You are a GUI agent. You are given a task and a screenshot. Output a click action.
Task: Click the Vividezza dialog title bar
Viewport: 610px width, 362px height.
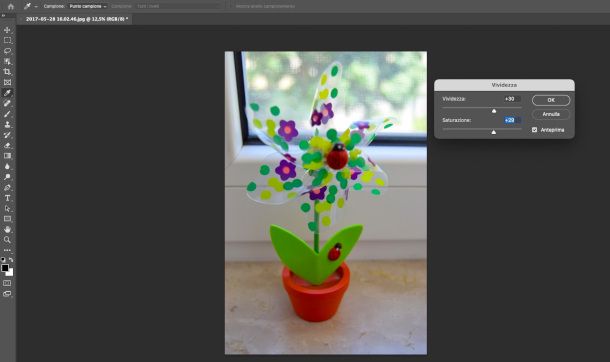pos(504,85)
